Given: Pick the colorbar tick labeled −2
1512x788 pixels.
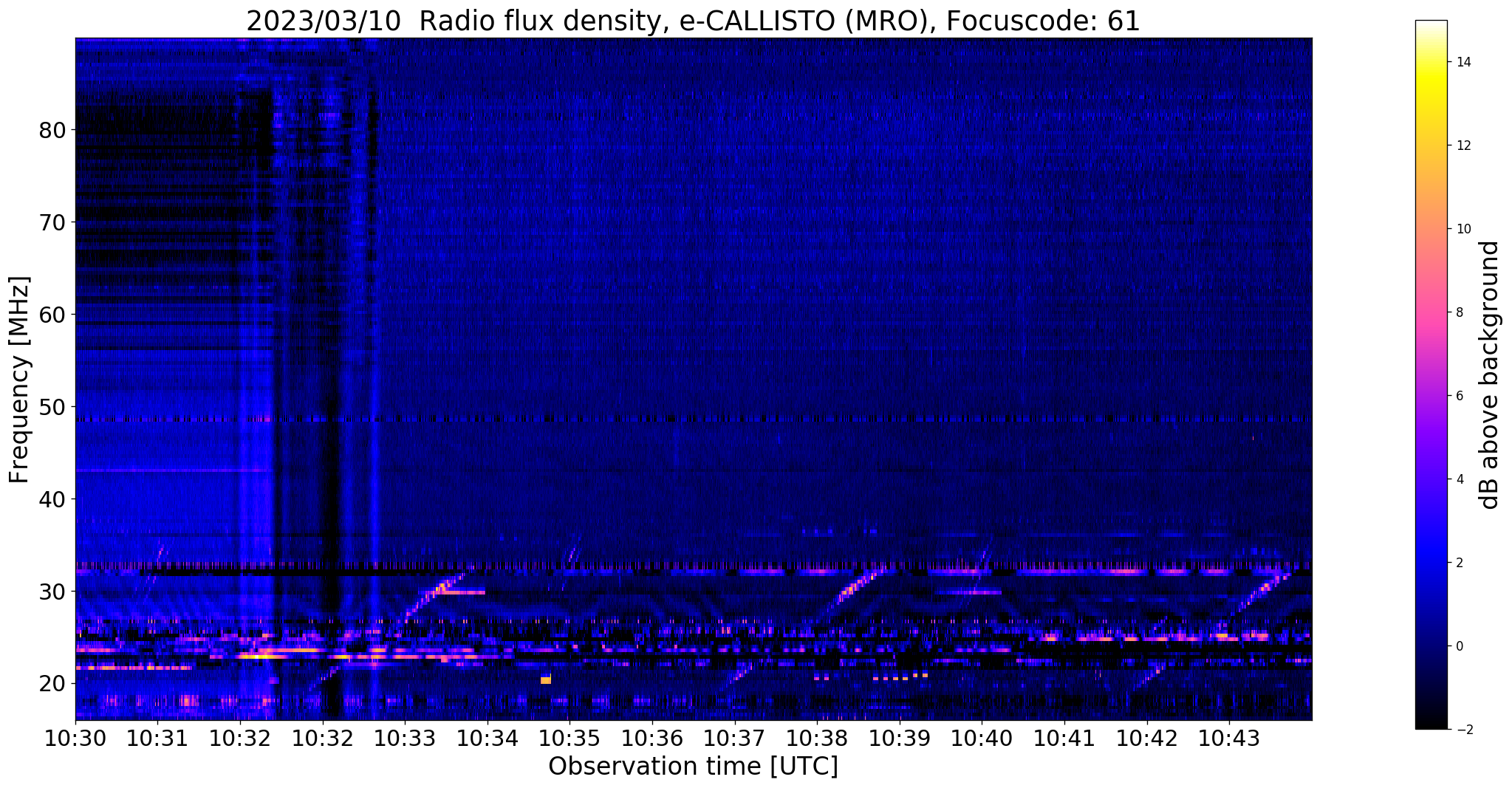Looking at the screenshot, I should [1463, 730].
